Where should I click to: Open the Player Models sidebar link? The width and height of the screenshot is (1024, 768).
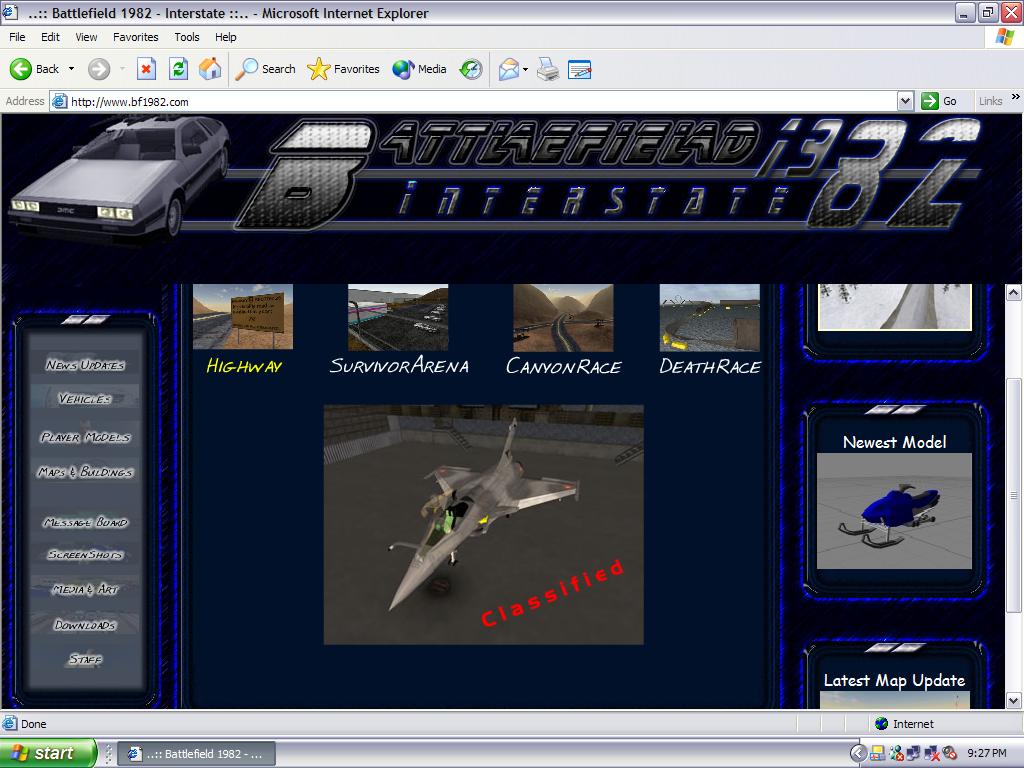(x=86, y=437)
